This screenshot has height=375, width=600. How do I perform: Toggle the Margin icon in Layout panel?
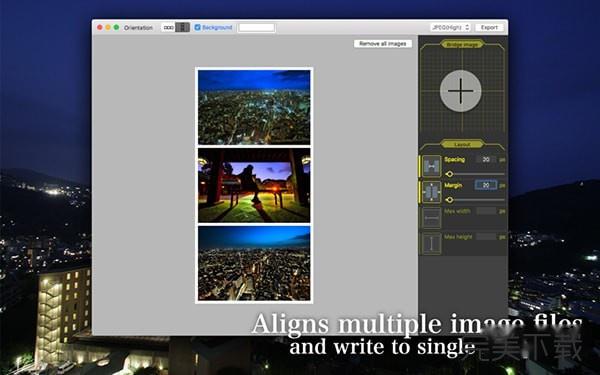(432, 192)
